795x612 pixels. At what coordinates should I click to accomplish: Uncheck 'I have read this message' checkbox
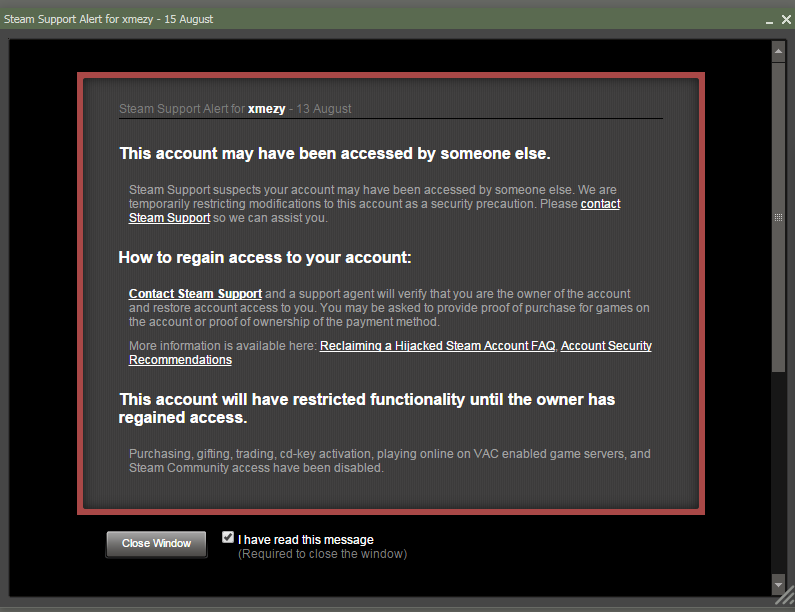228,537
